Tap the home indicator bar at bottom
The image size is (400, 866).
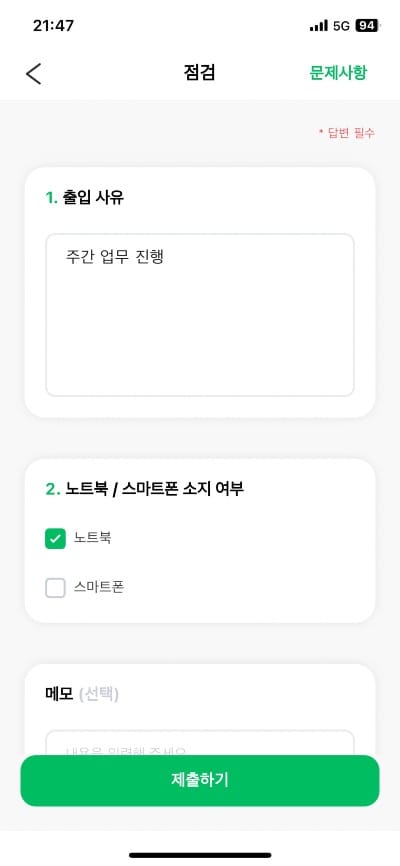pyautogui.click(x=200, y=855)
